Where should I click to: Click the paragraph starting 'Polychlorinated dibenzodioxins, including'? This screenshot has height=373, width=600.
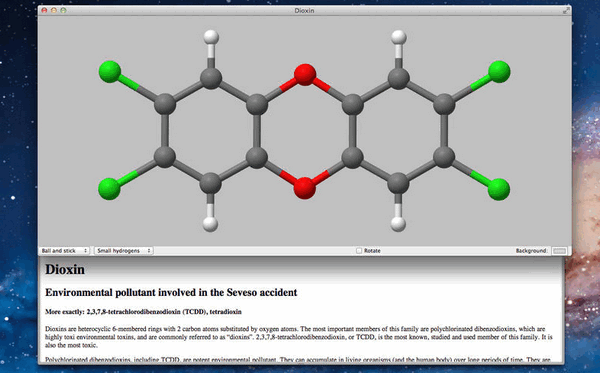[x=298, y=360]
